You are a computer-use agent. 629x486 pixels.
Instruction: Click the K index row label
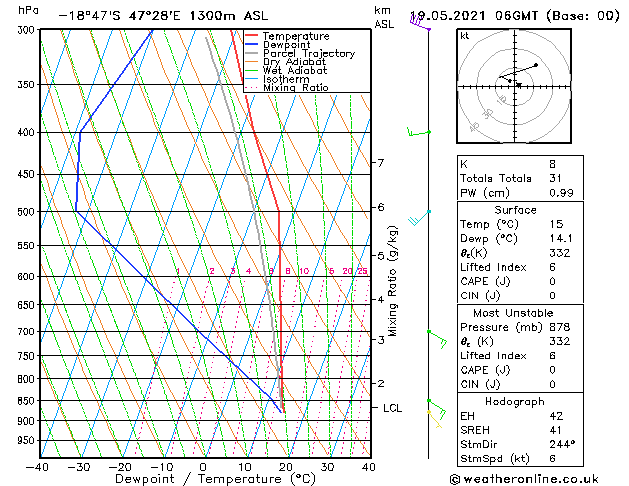coord(464,164)
